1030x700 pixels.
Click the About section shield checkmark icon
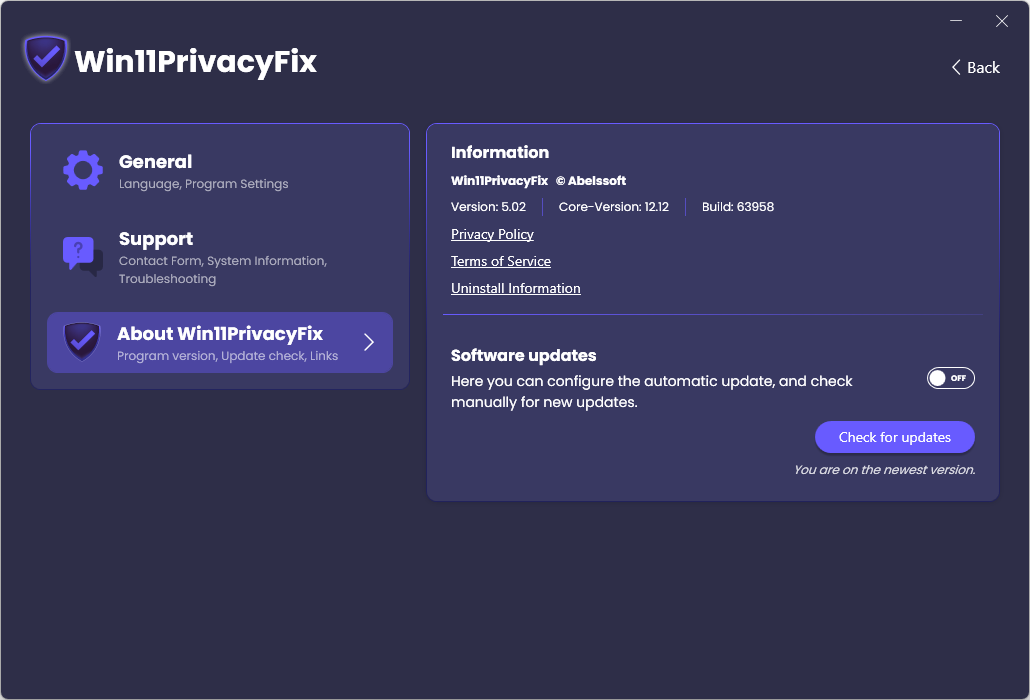[82, 341]
